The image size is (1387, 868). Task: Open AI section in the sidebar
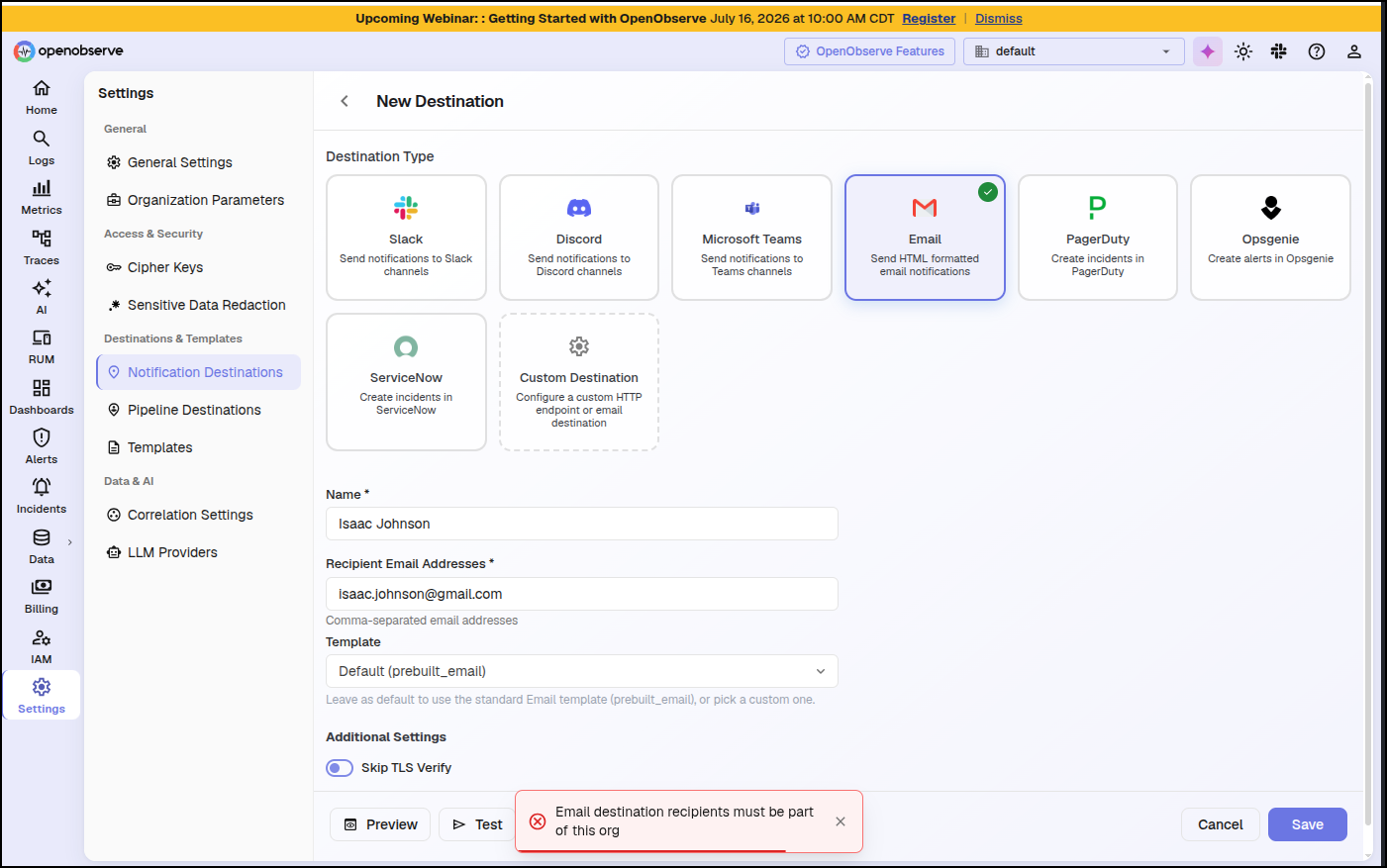42,297
